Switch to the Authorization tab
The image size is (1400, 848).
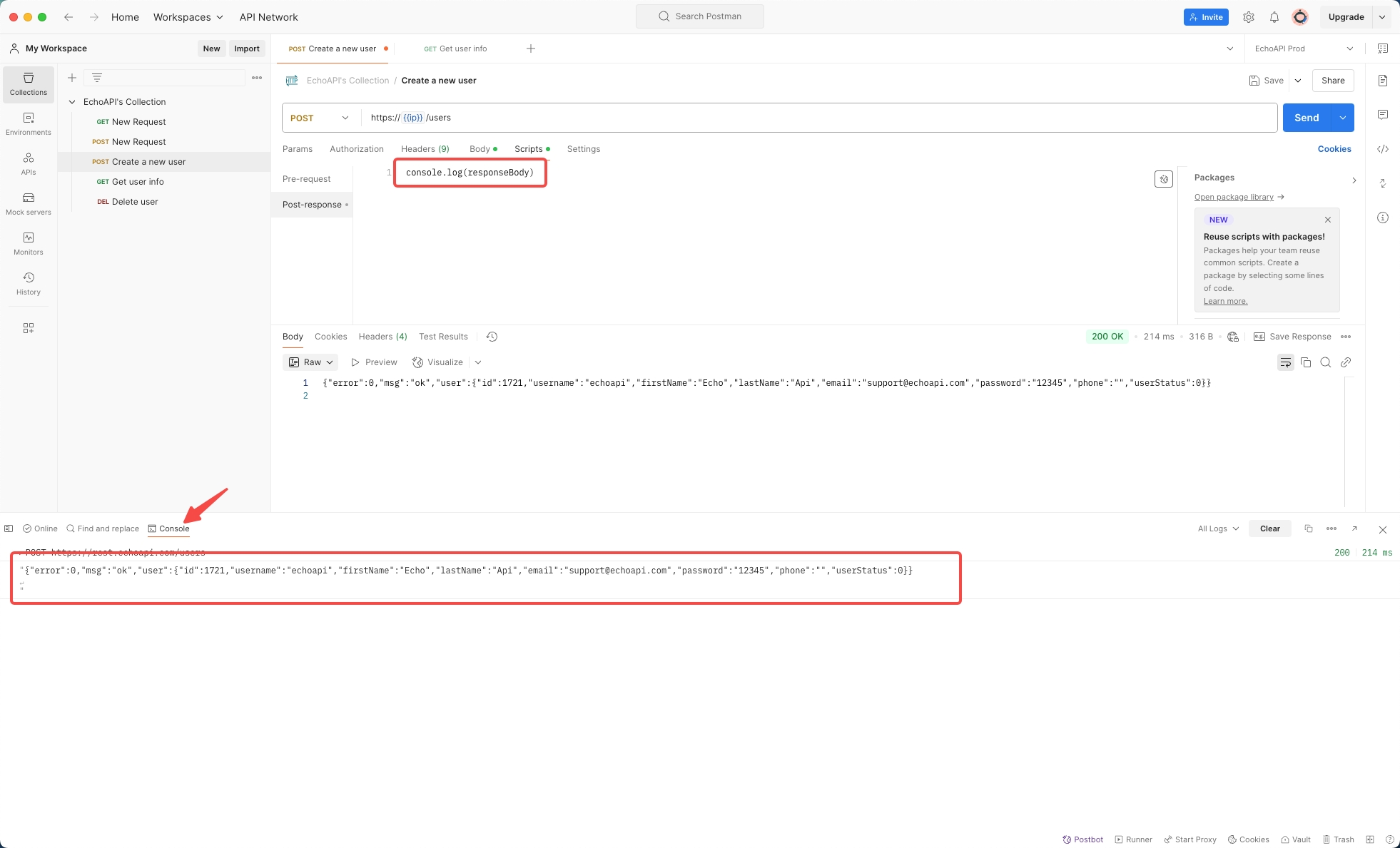pos(357,149)
